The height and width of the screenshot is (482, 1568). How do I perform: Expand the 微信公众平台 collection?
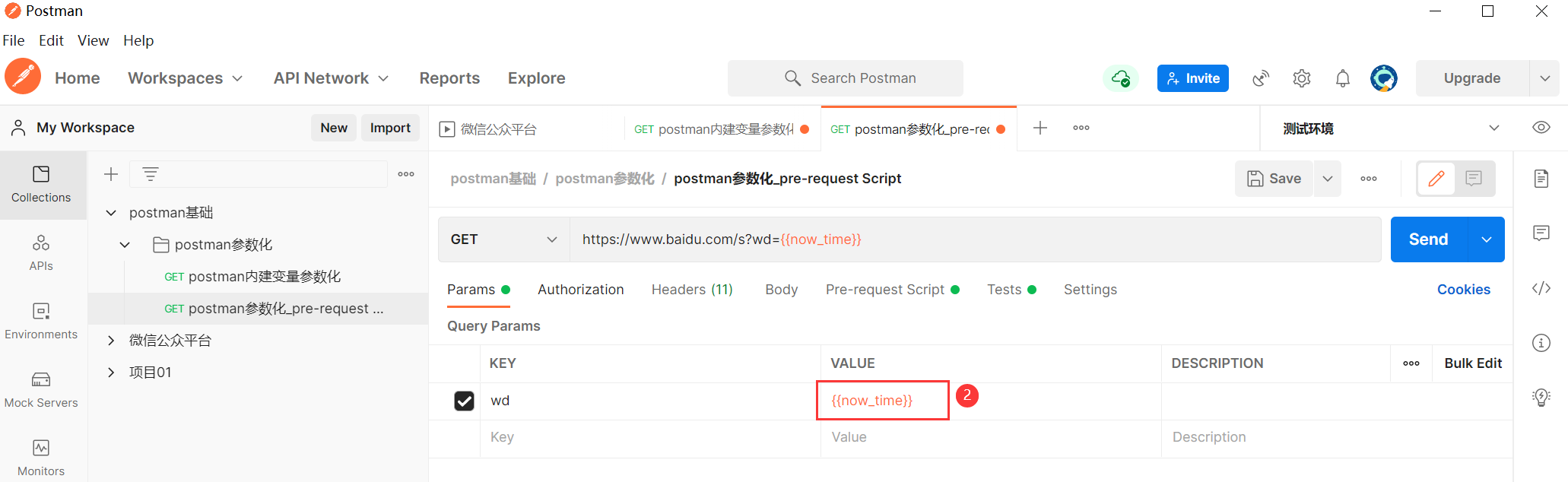tap(111, 341)
